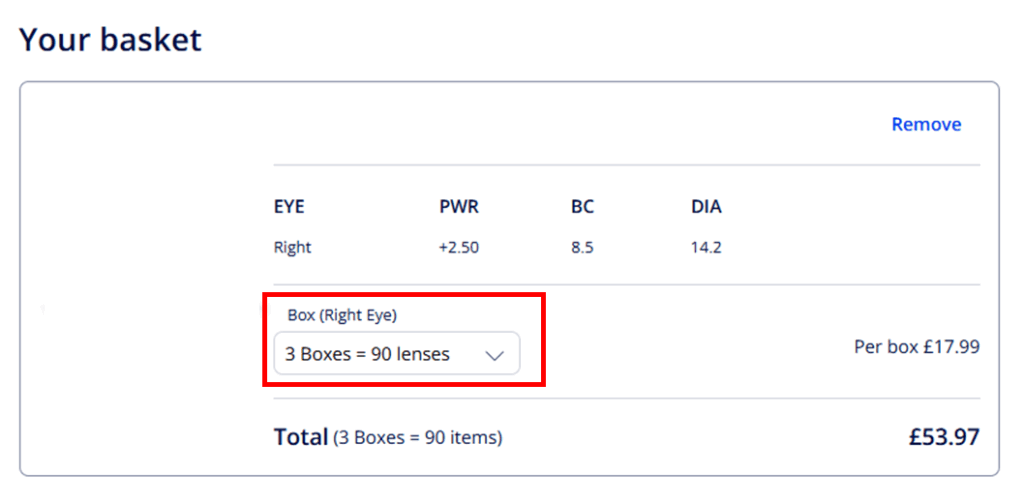Screen dimensions: 1024x503
Task: Click the £53.97 total price
Action: point(944,437)
